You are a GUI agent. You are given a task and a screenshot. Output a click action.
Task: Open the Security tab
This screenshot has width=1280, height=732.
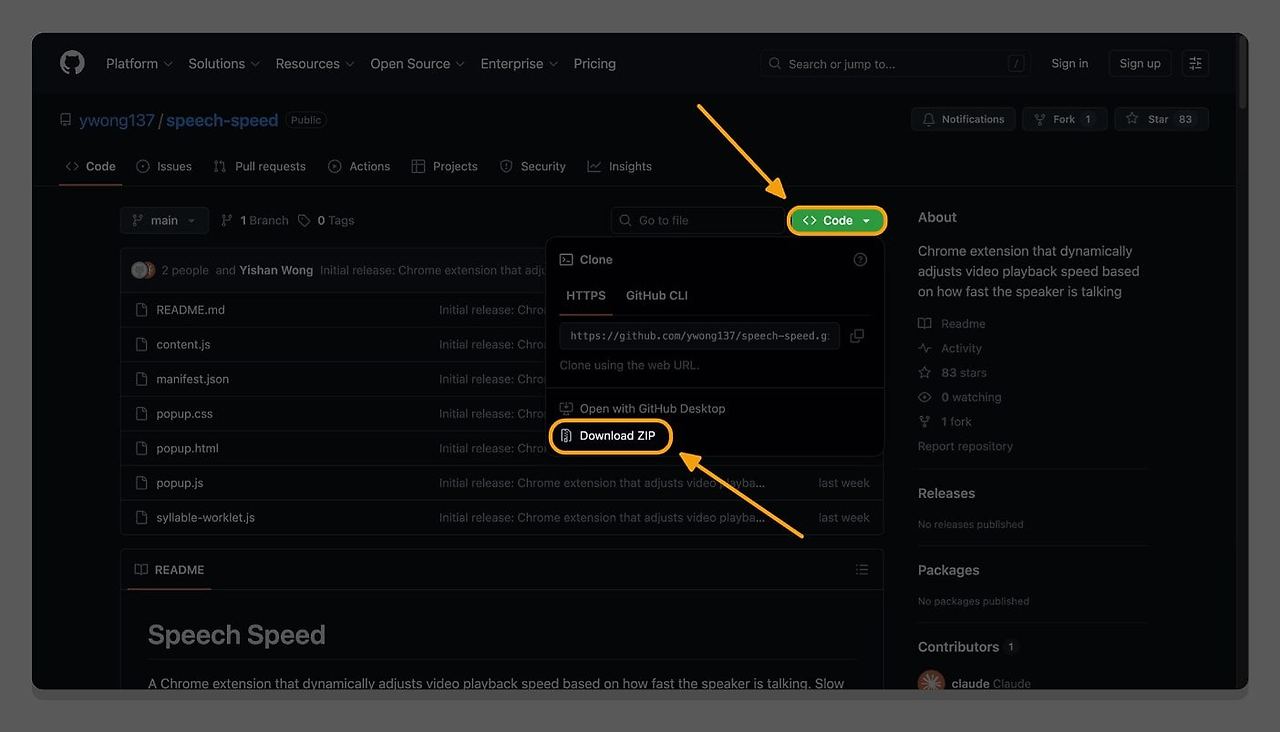pyautogui.click(x=533, y=166)
